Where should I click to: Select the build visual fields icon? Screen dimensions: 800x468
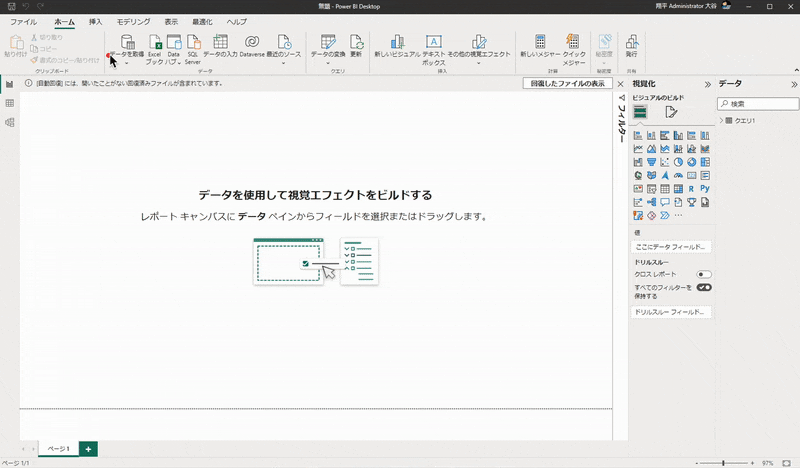coord(640,112)
